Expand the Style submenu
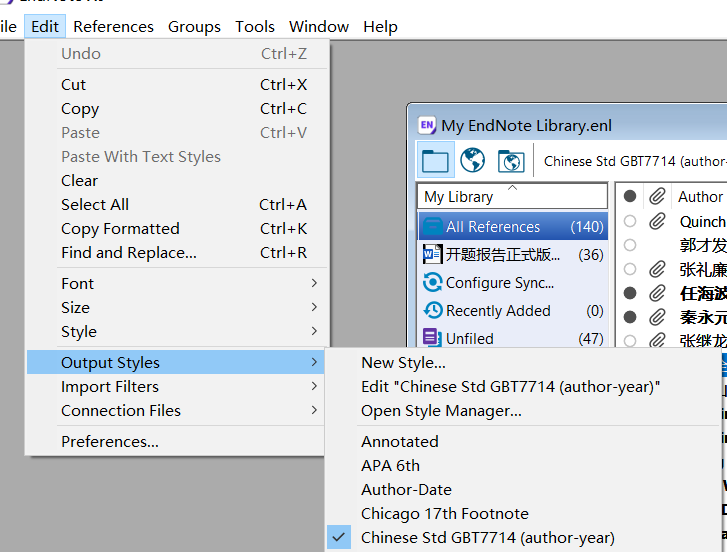Viewport: 727px width, 552px height. [x=177, y=331]
